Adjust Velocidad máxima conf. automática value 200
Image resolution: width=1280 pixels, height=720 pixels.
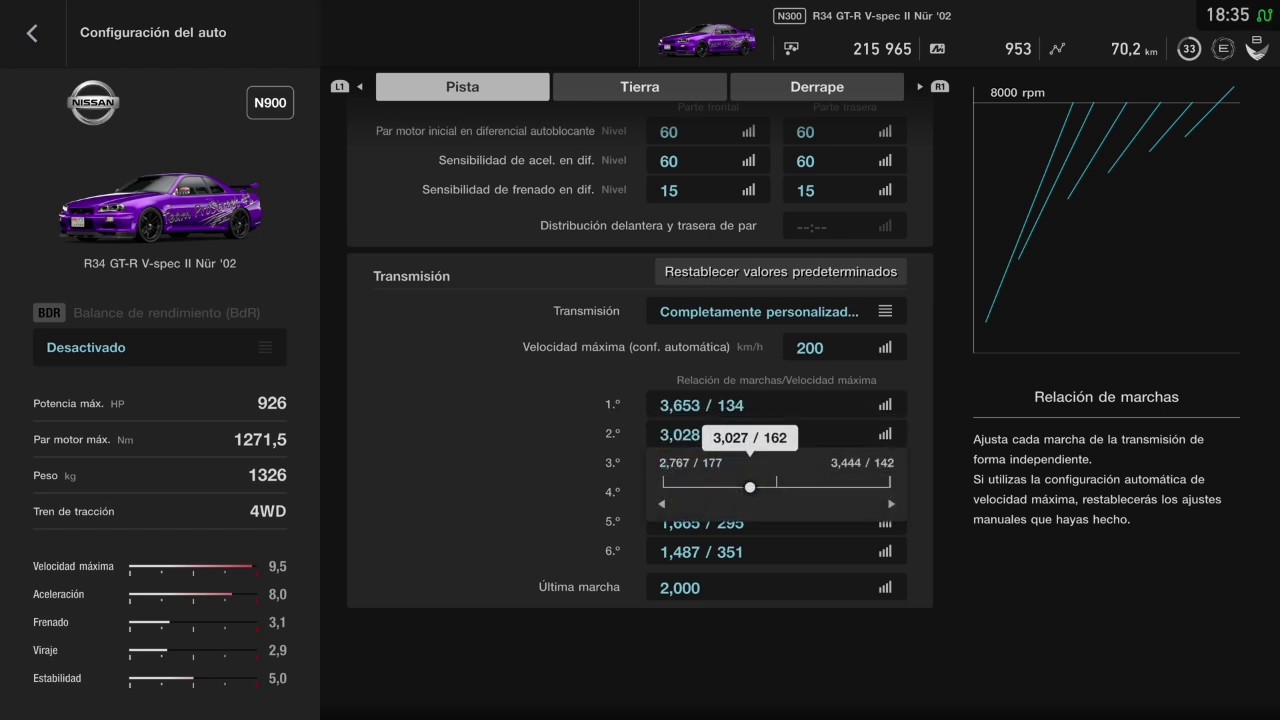(845, 348)
